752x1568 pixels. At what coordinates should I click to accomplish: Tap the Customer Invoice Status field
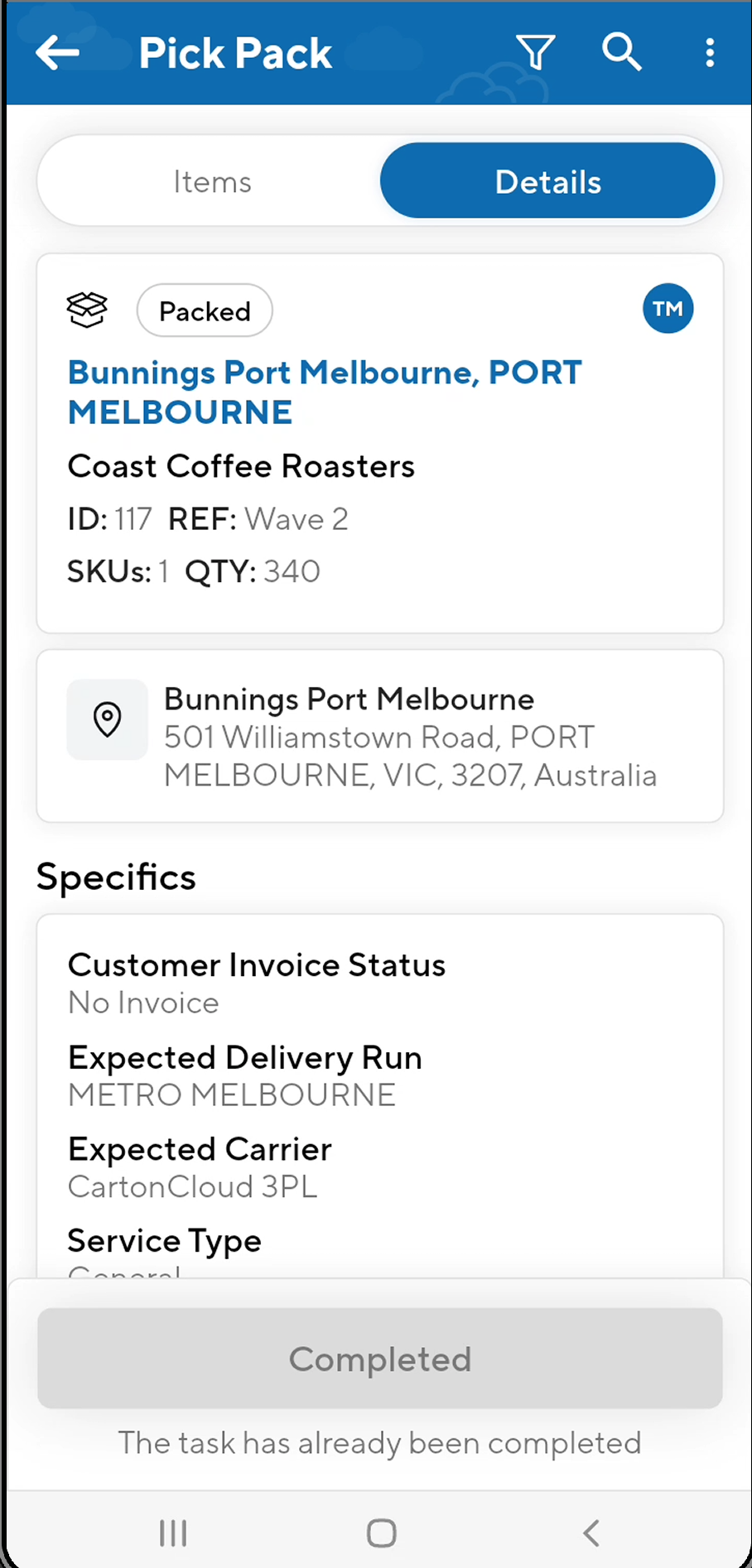257,983
